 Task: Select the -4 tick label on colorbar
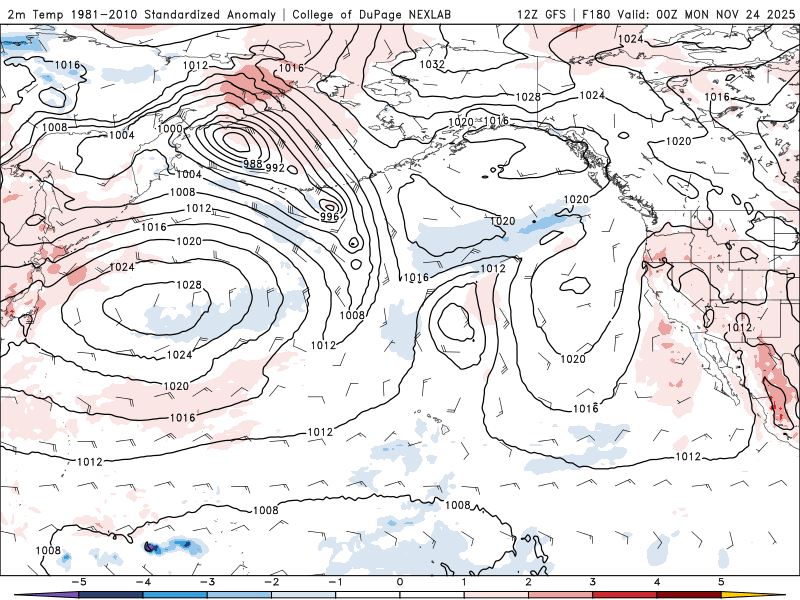pos(143,582)
